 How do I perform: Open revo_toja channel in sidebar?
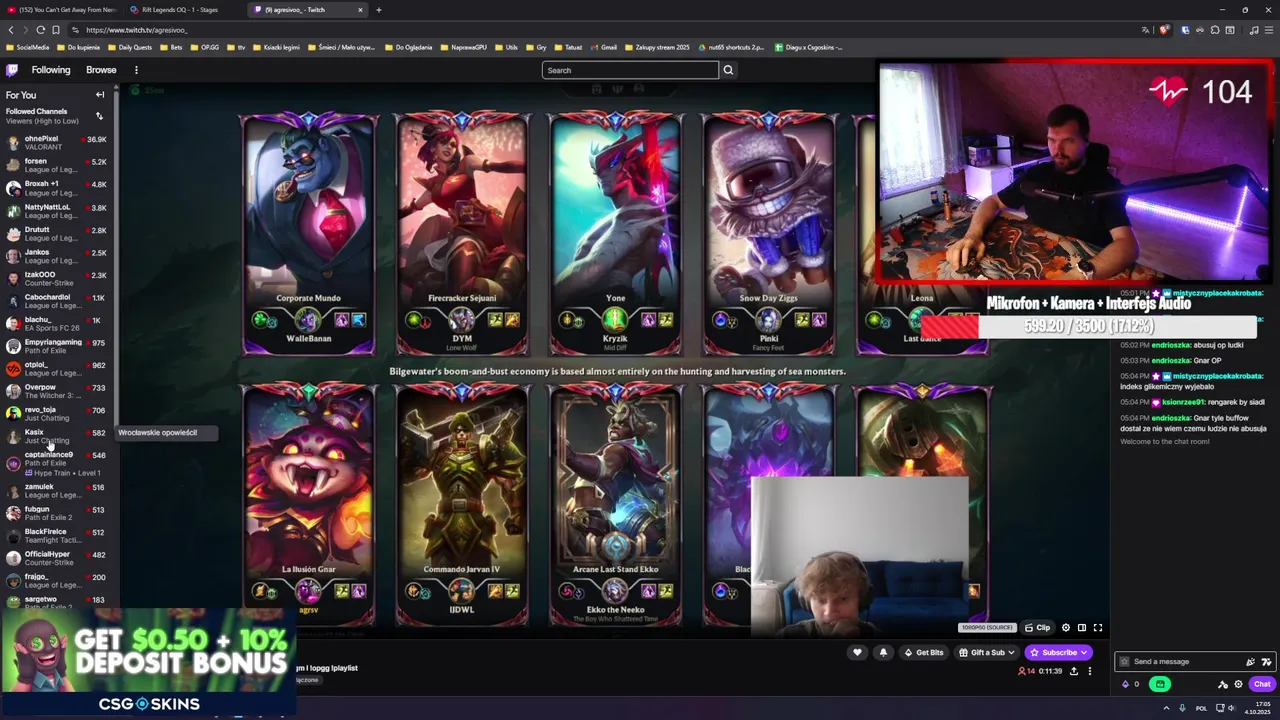(56, 414)
